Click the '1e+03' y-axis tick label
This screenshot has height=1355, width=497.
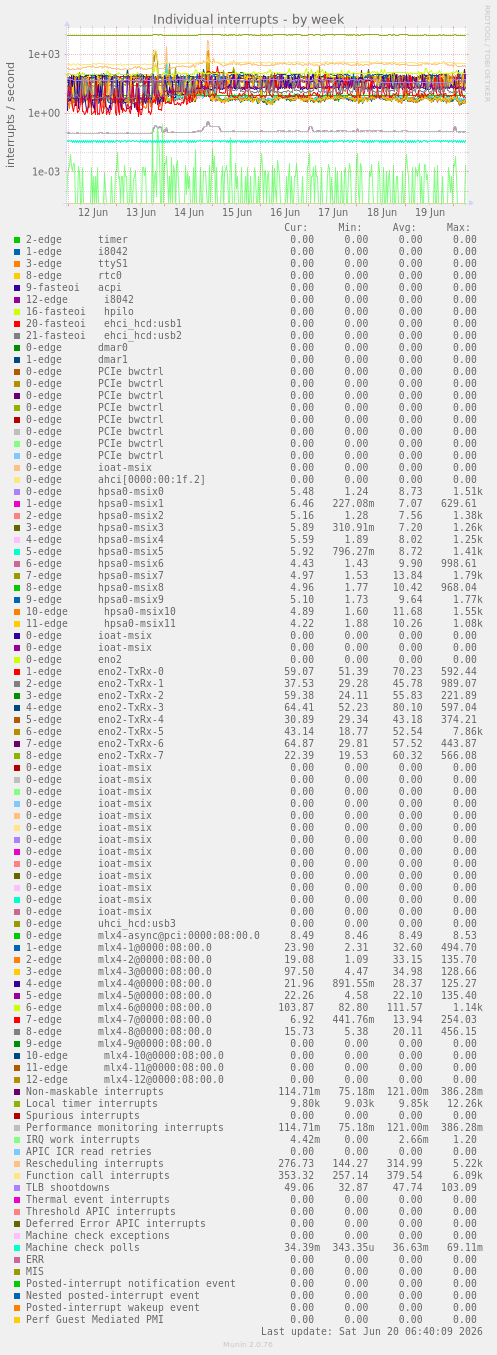(x=44, y=55)
